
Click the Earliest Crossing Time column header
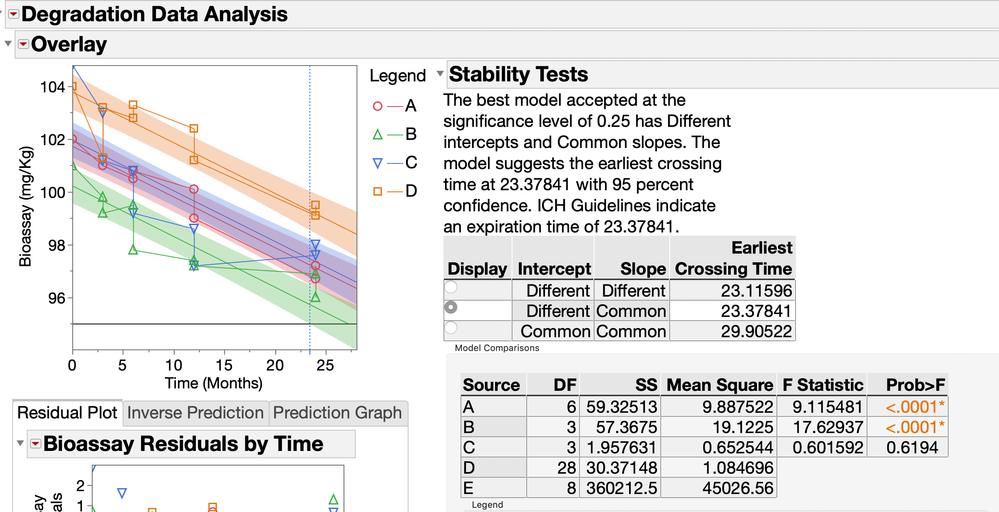pos(734,258)
